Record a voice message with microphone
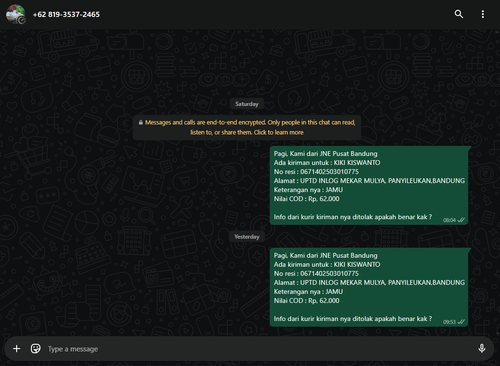Screen dimensions: 500x366 point(482,349)
